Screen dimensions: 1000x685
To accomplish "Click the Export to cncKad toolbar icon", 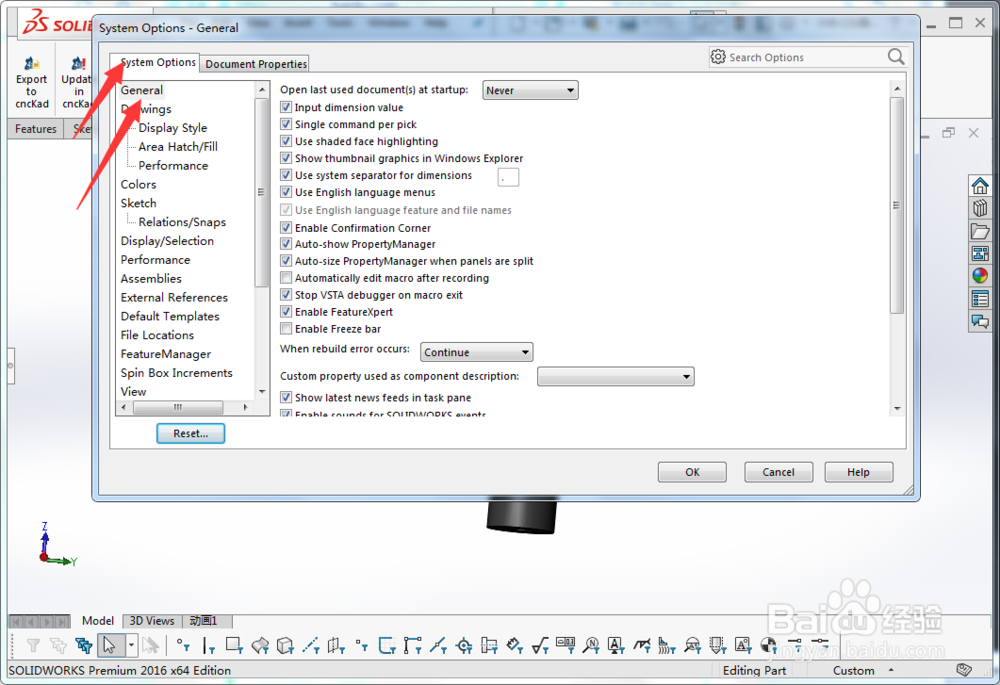I will [x=31, y=83].
